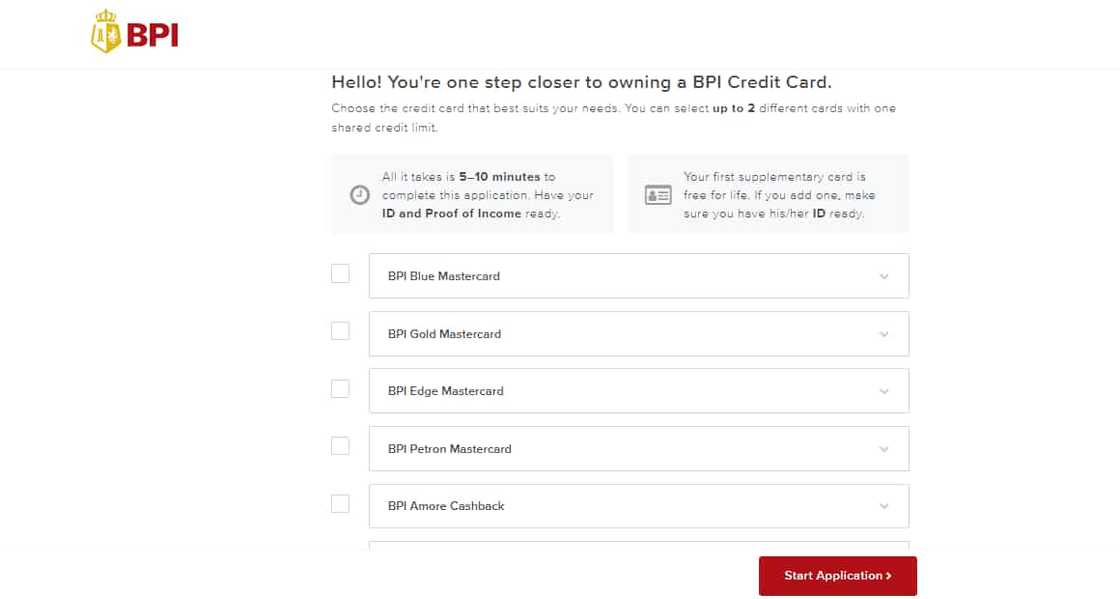Expand the BPI Petron Mastercard chevron

[x=884, y=450]
